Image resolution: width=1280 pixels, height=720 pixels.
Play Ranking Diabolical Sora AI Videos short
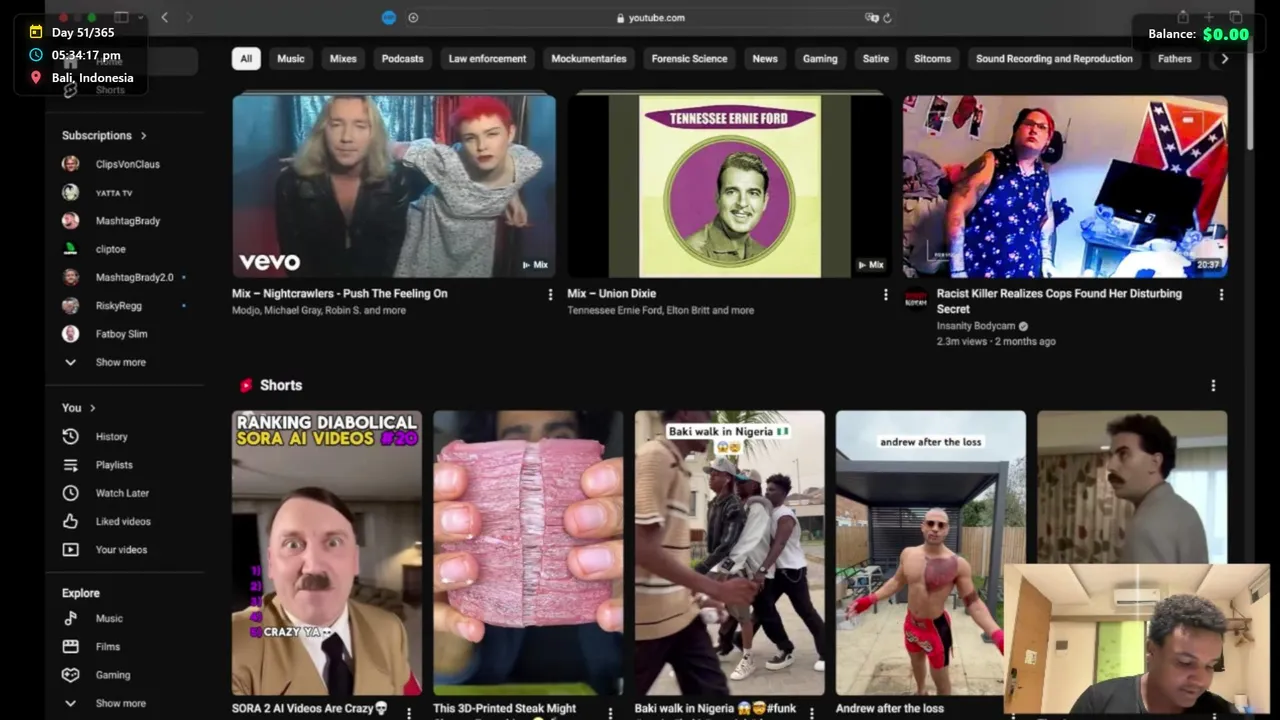327,552
